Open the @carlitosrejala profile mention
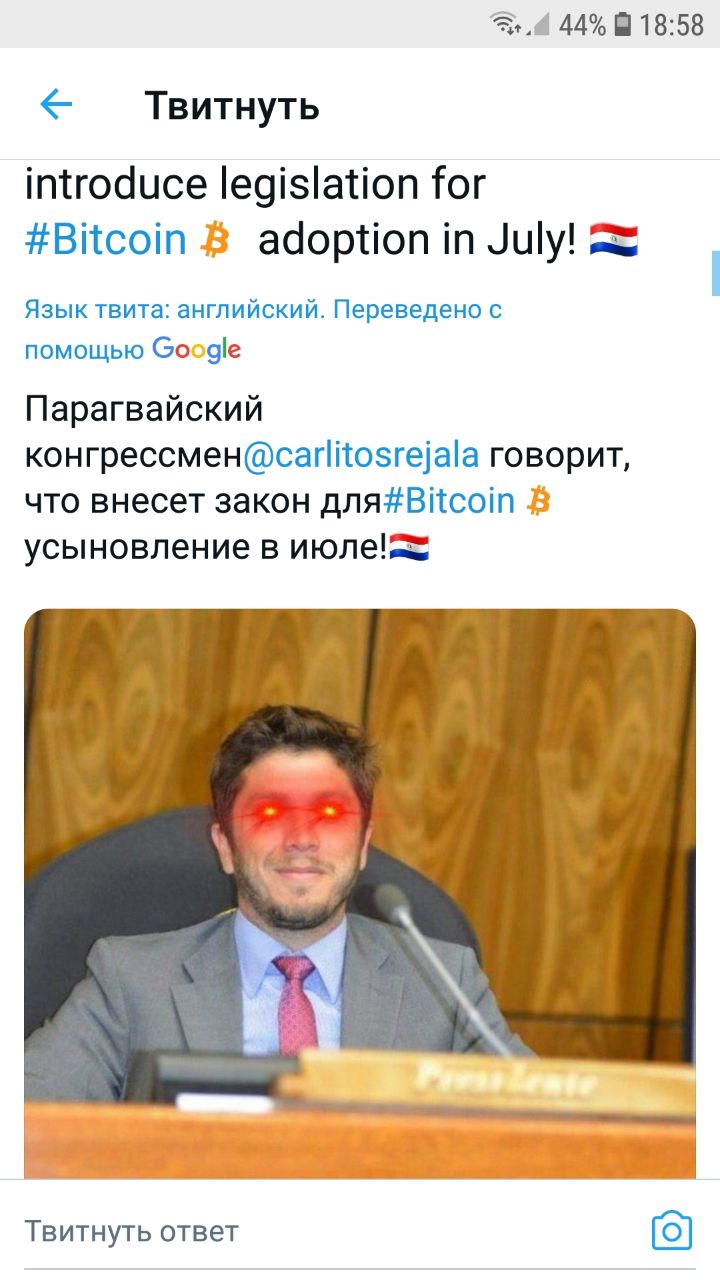720x1280 pixels. click(361, 456)
